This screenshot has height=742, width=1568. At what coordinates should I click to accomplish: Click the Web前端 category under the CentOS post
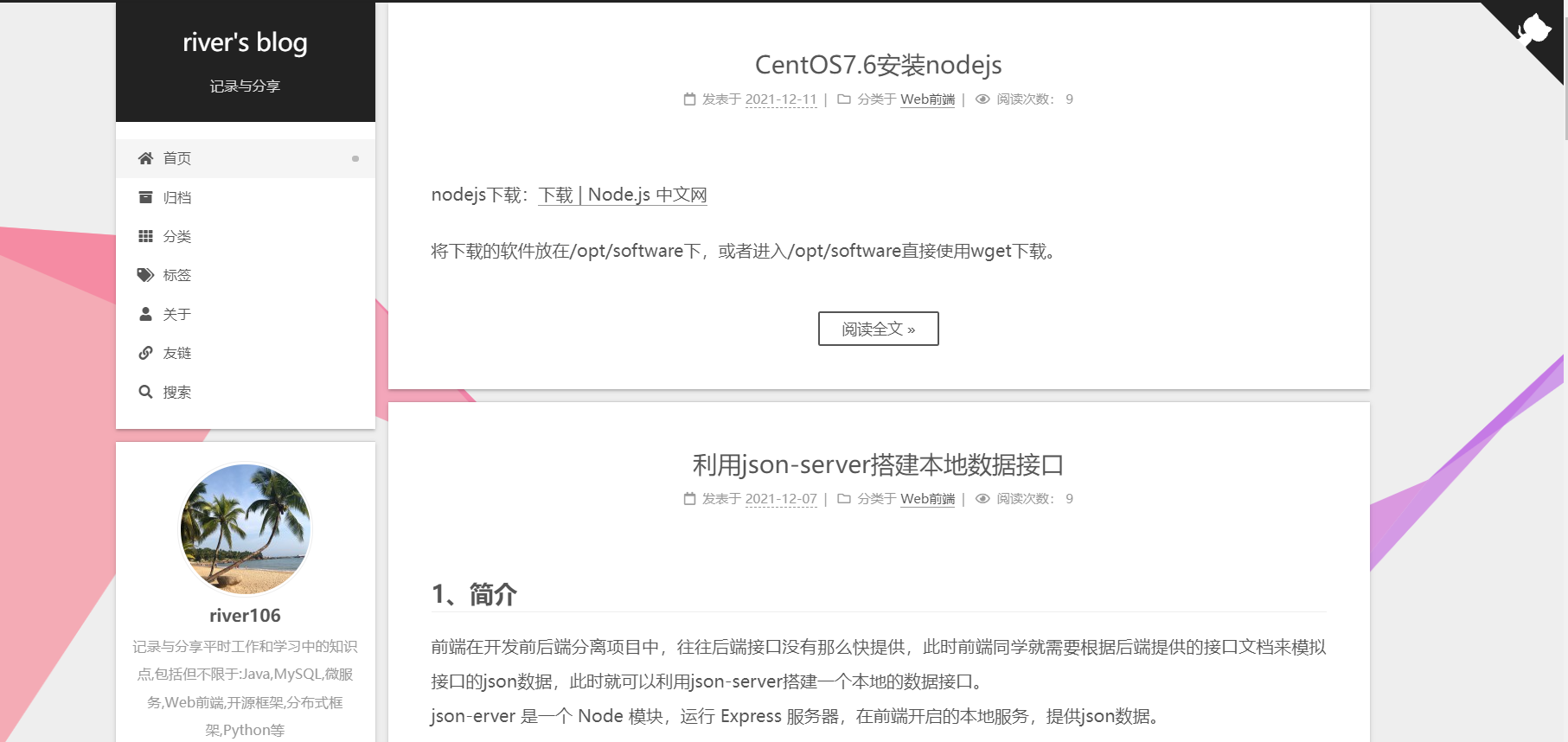point(928,99)
